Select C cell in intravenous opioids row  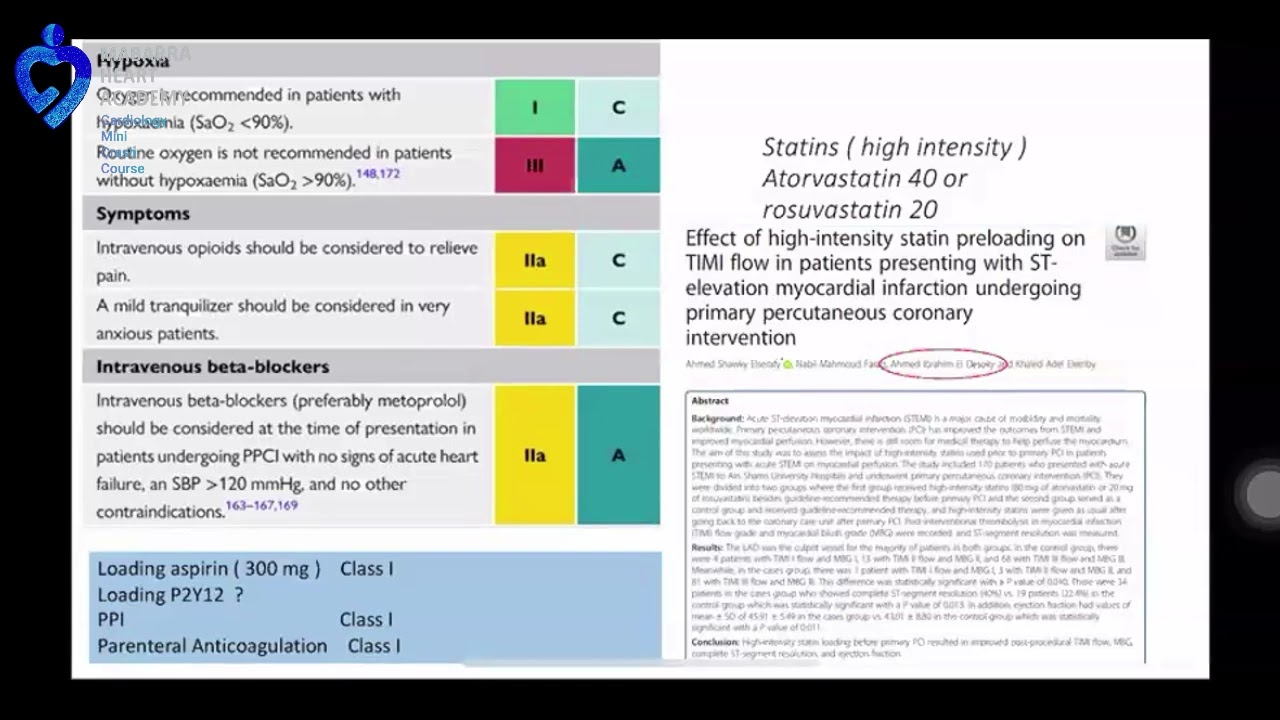pos(619,261)
